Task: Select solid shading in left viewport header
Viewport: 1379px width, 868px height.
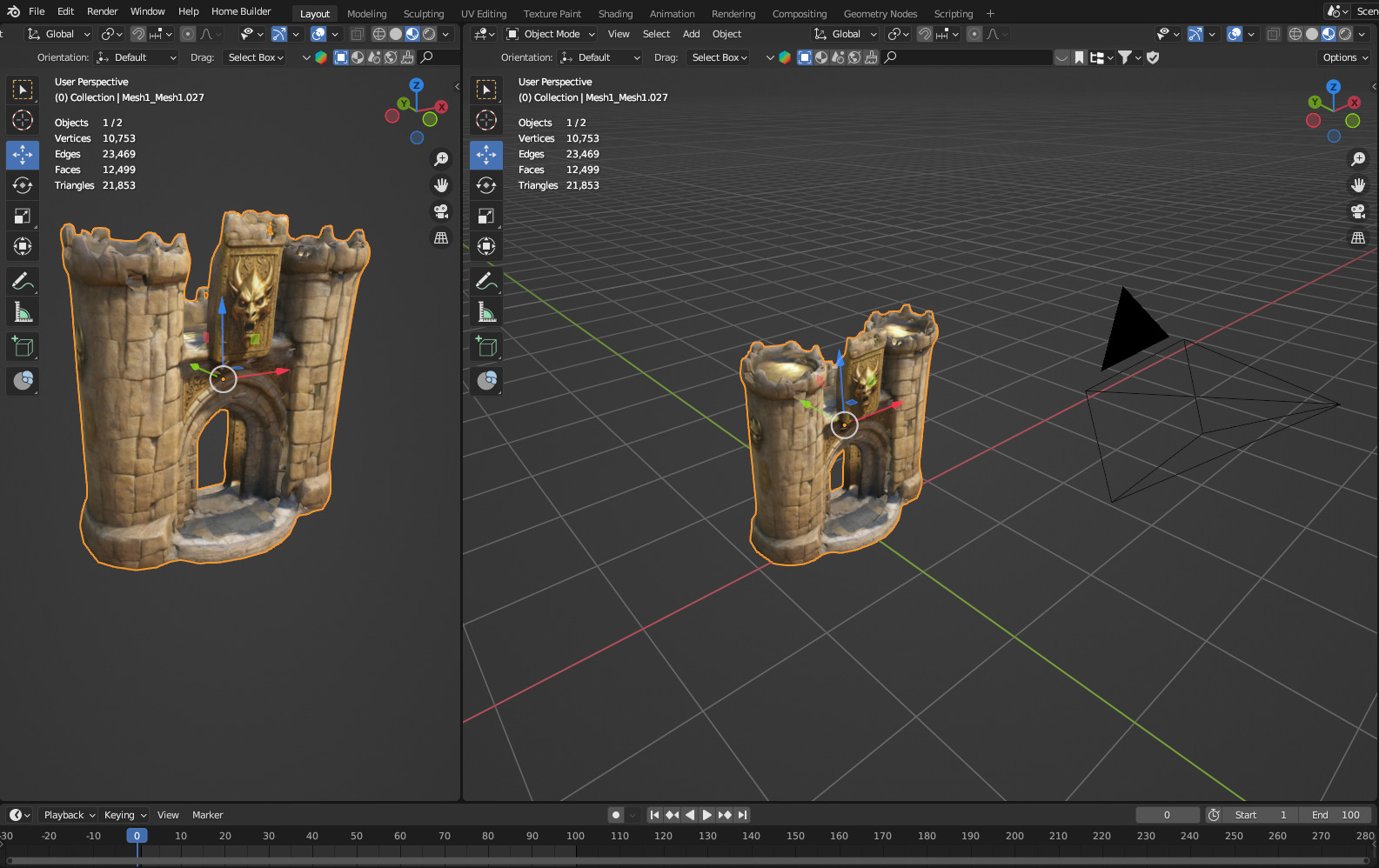Action: point(396,34)
